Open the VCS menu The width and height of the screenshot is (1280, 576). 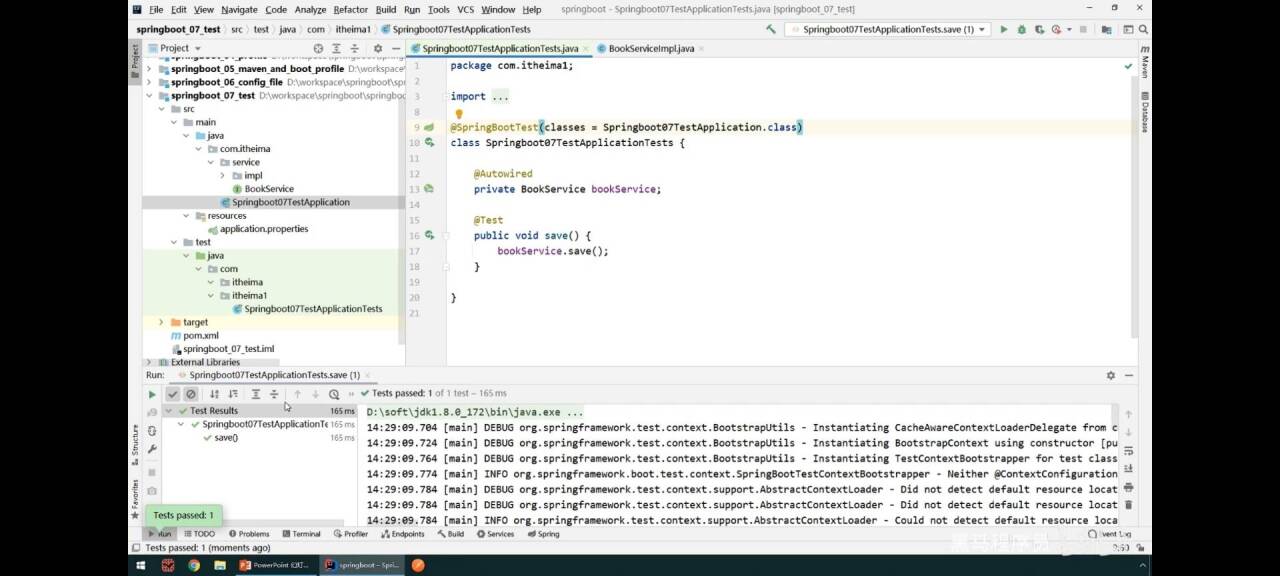coord(466,9)
